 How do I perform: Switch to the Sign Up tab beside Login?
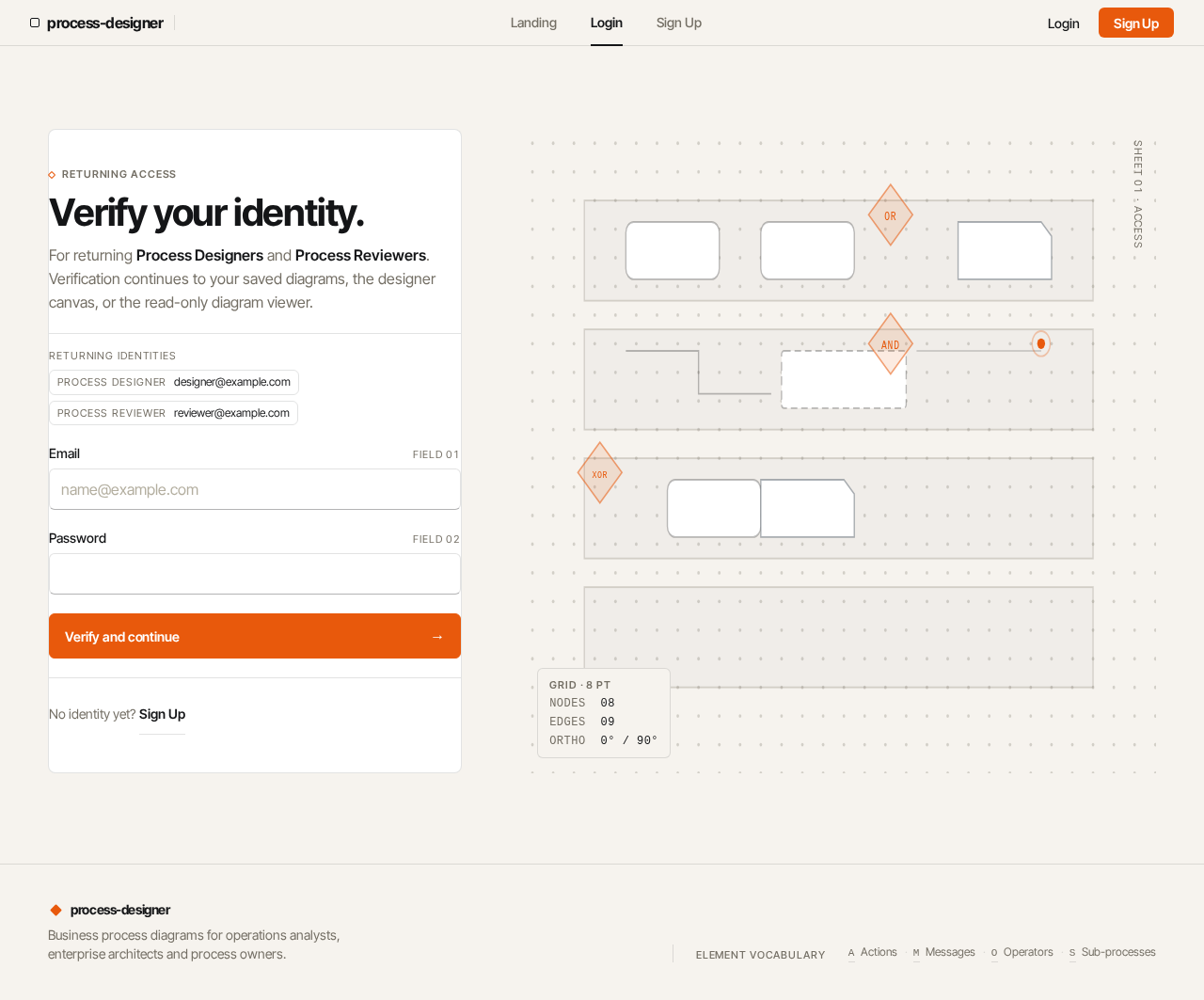679,23
